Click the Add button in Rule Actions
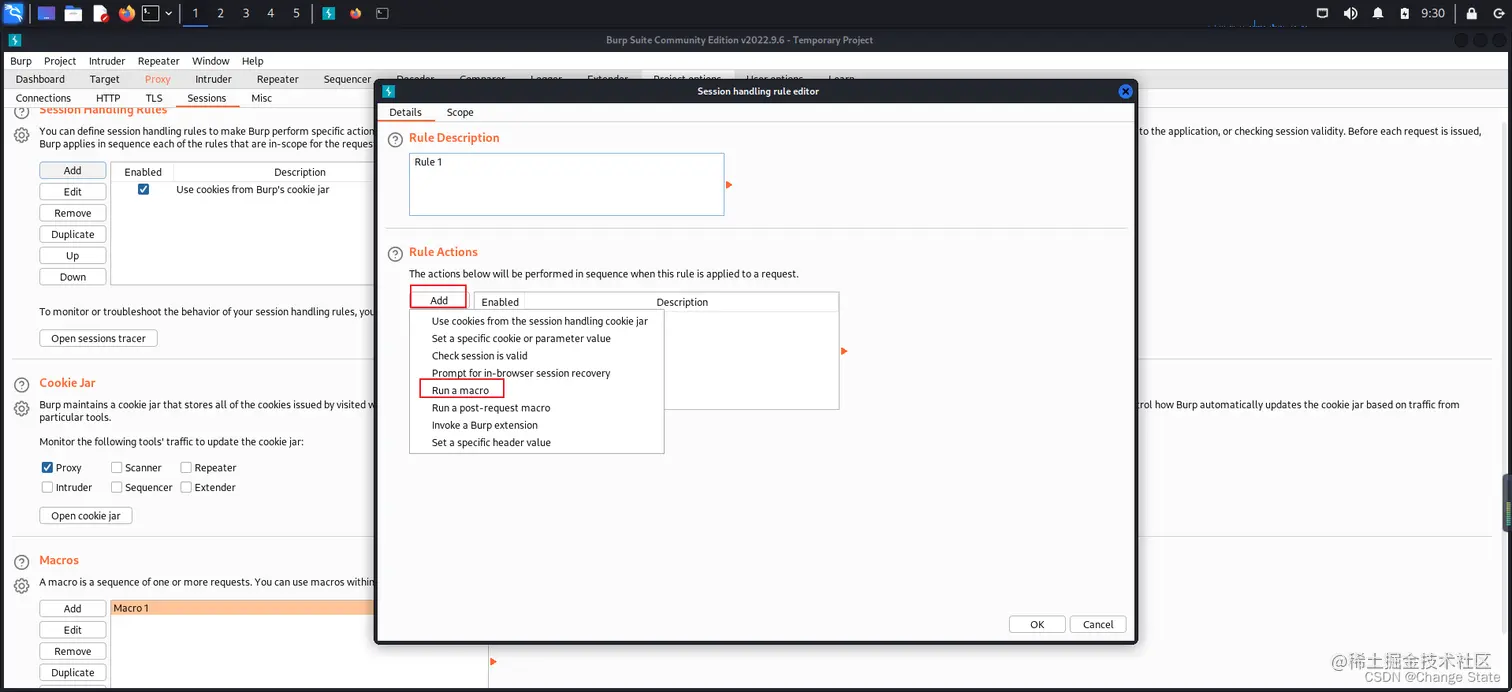Screen dimensions: 1512x692 (x=439, y=300)
